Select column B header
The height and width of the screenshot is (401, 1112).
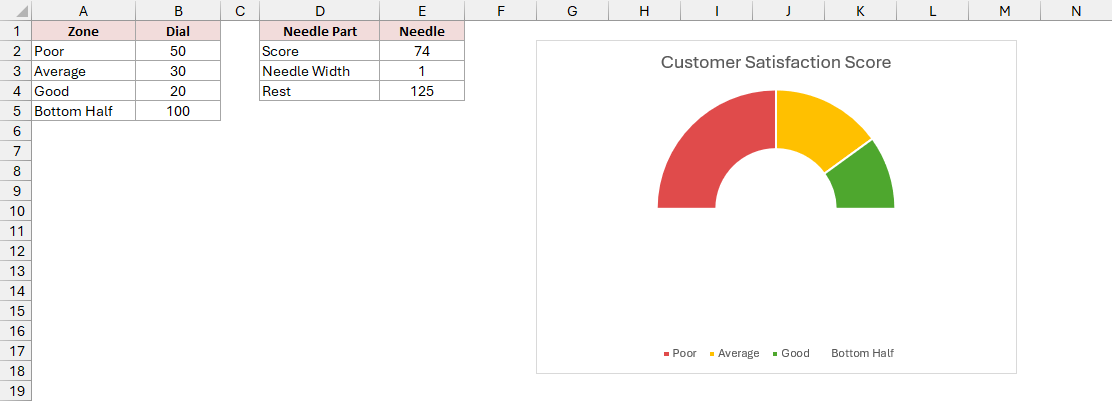tap(178, 11)
